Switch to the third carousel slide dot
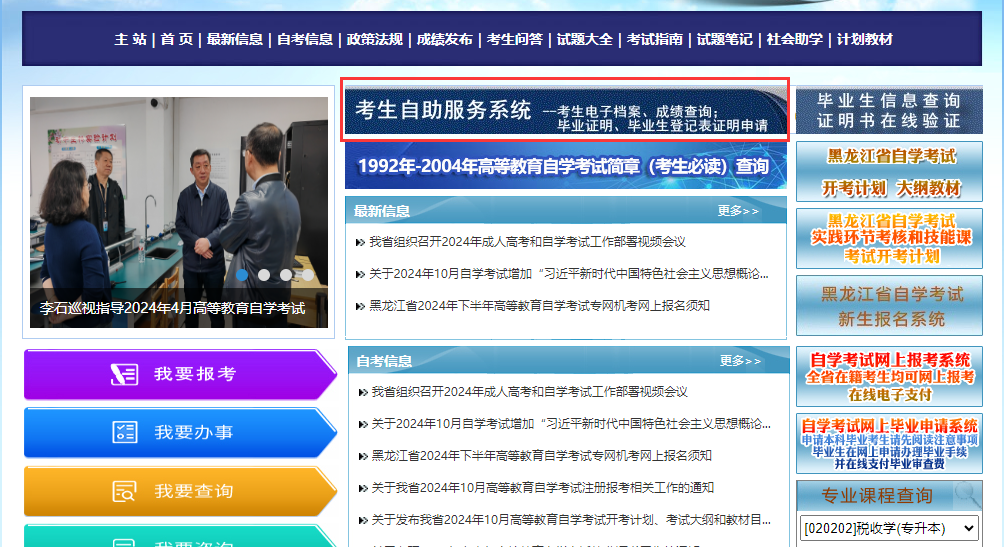1004x547 pixels. click(286, 274)
